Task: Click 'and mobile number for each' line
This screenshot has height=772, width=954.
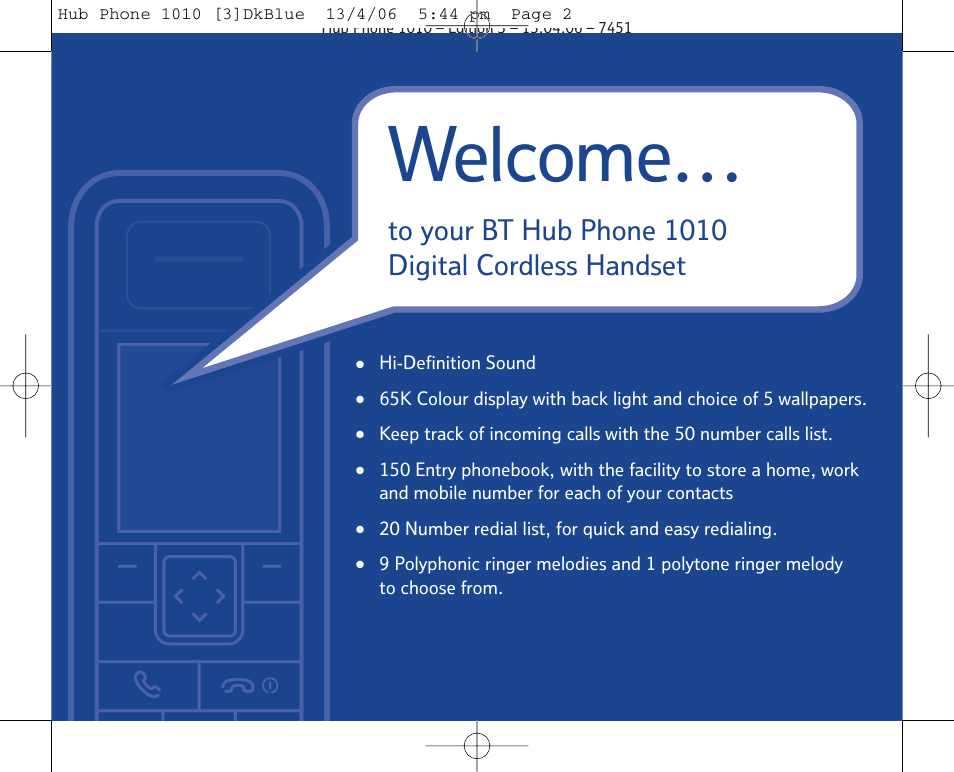Action: tap(556, 493)
